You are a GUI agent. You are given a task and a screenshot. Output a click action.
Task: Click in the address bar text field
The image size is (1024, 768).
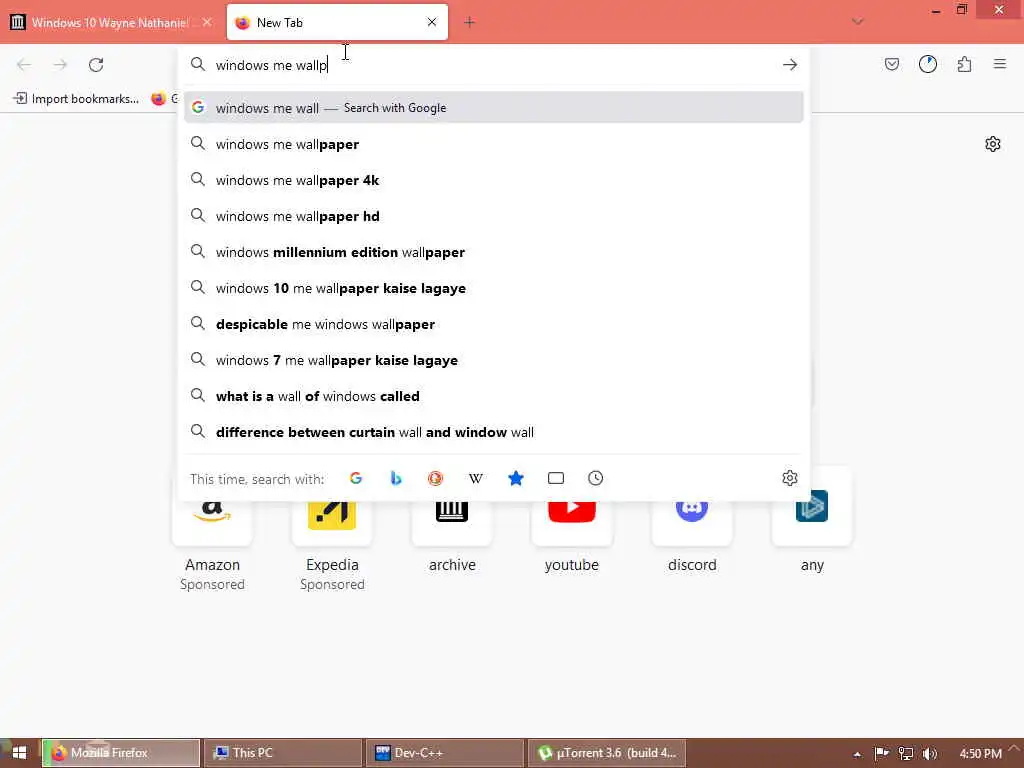tap(493, 65)
